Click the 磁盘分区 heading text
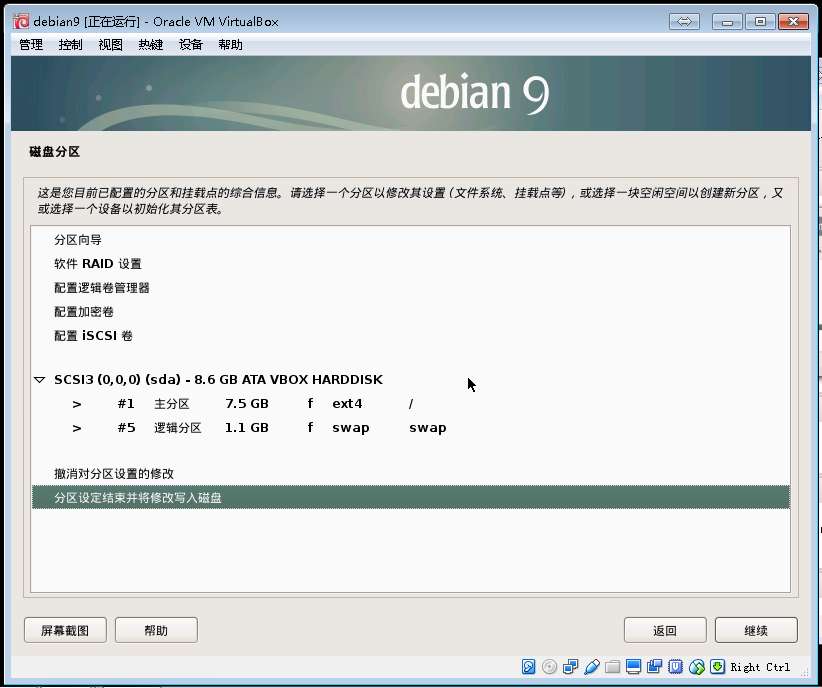822x688 pixels. point(55,152)
